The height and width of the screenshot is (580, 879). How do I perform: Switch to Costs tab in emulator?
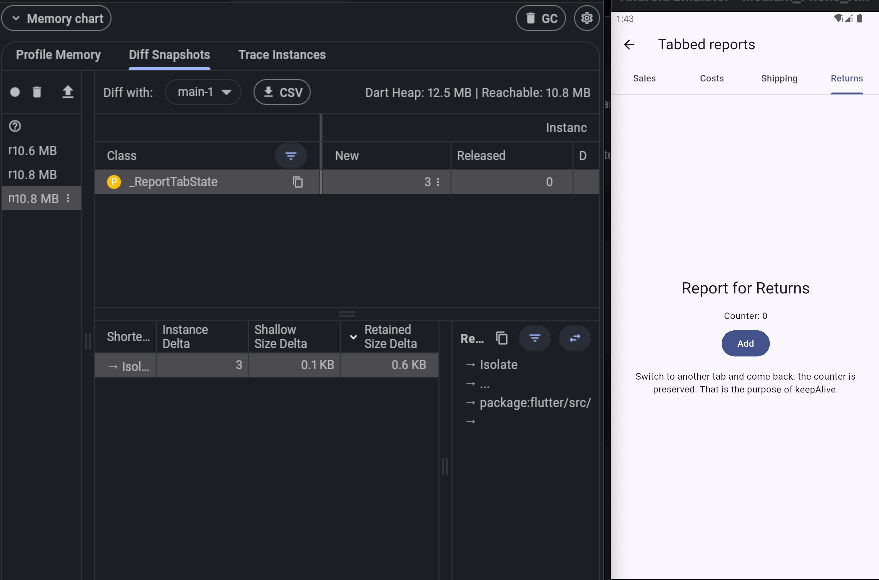click(712, 78)
